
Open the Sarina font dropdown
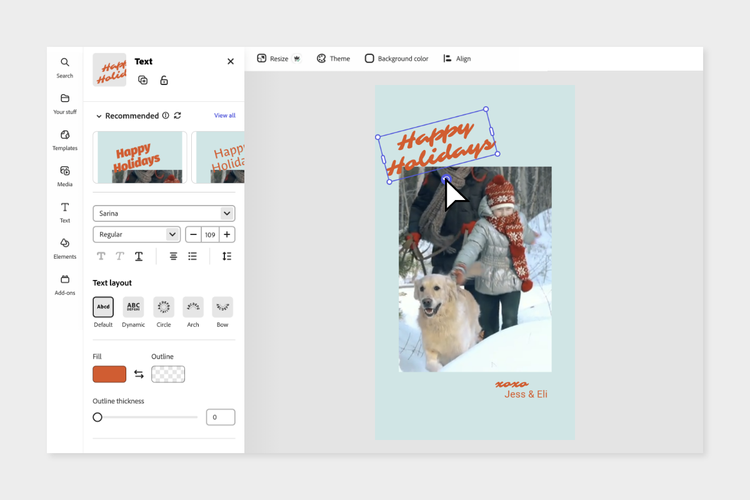click(x=164, y=213)
